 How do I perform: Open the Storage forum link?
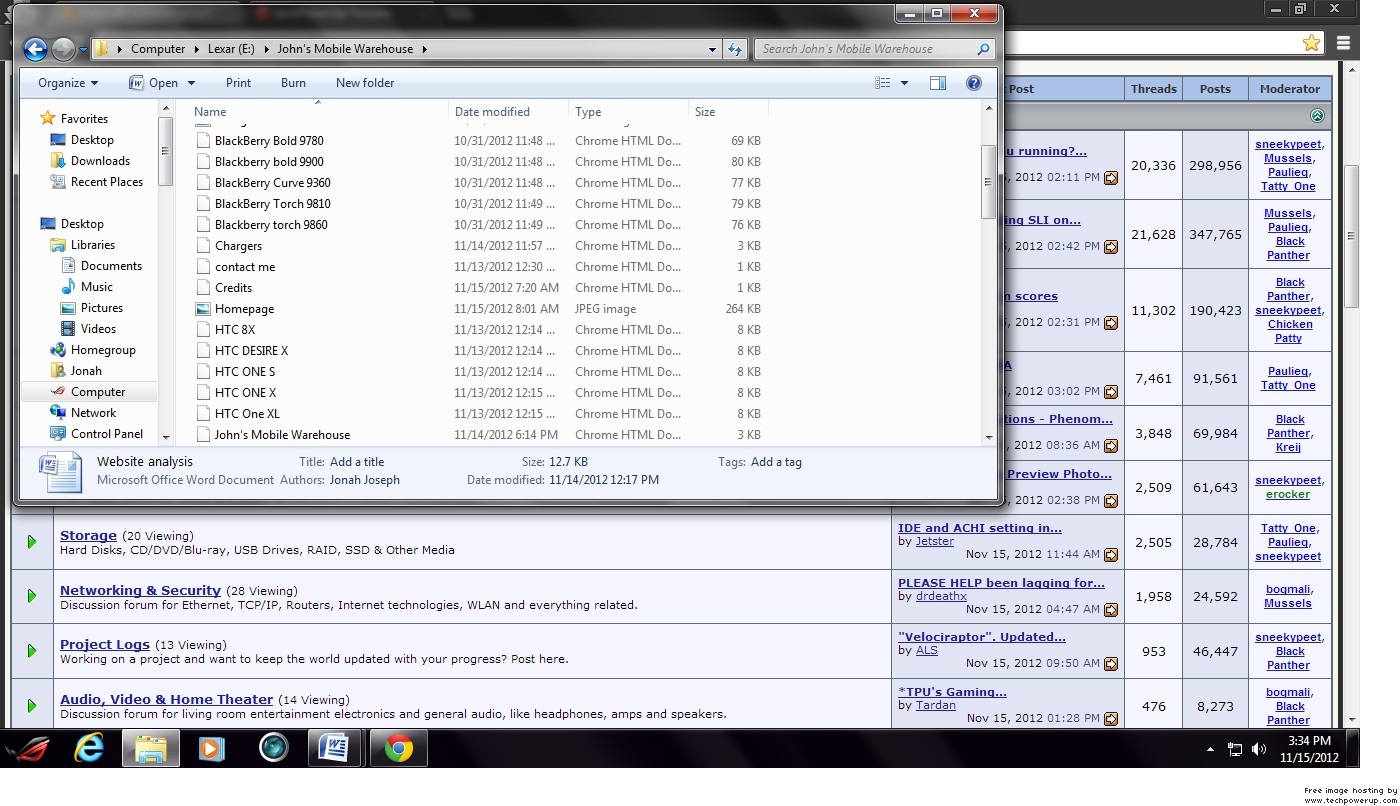tap(88, 535)
